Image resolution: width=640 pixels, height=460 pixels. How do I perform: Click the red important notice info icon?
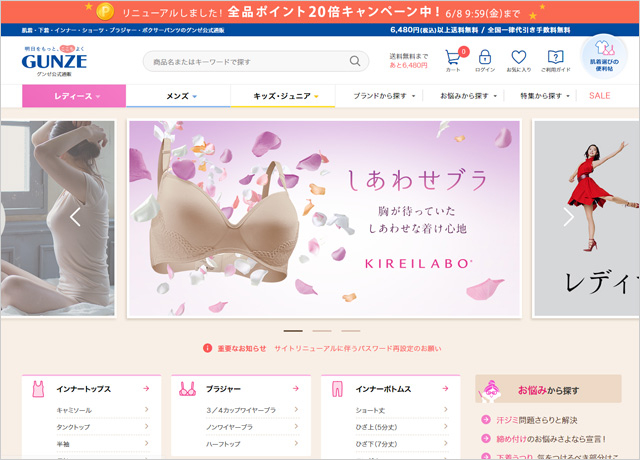pyautogui.click(x=207, y=348)
